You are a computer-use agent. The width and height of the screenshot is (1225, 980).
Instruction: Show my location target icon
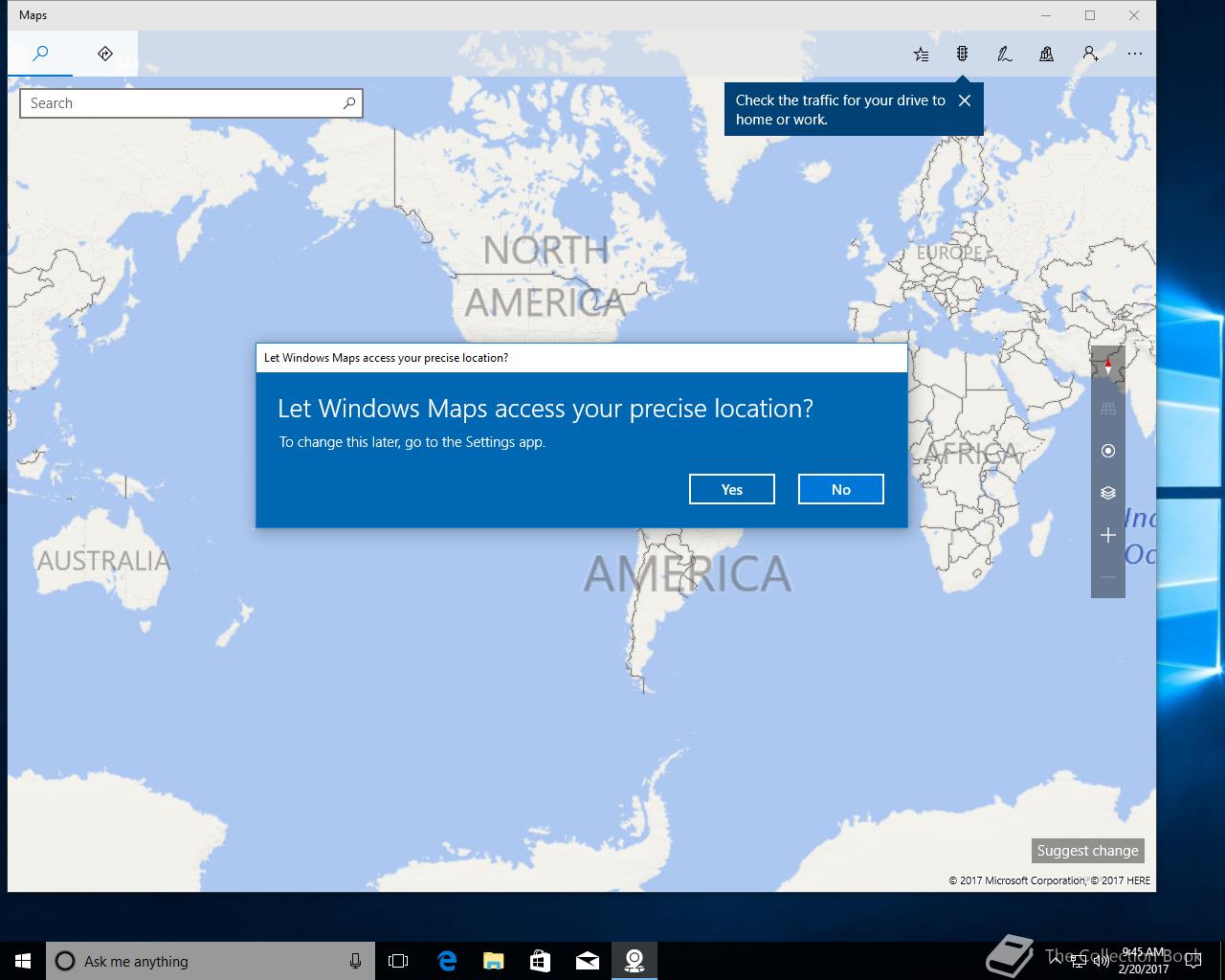tap(1108, 451)
